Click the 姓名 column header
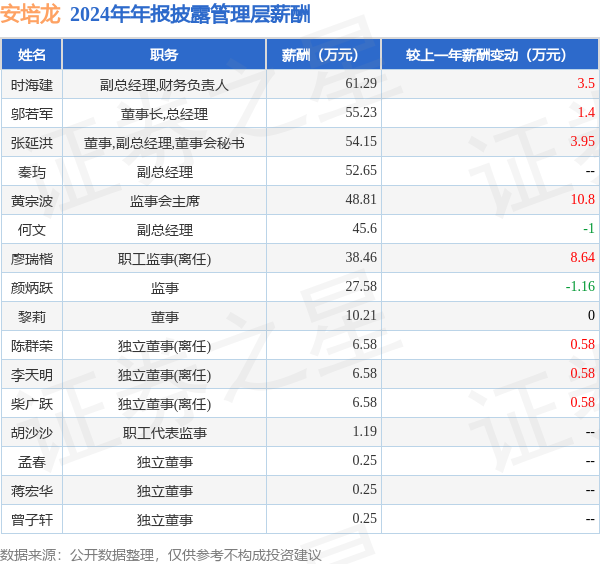The height and width of the screenshot is (564, 600). 31,55
